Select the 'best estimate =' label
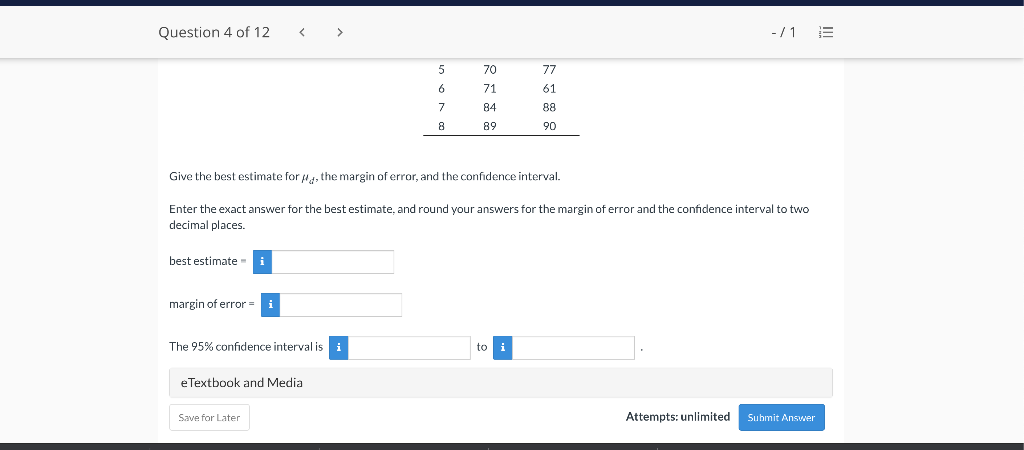This screenshot has width=1024, height=450. [x=207, y=261]
